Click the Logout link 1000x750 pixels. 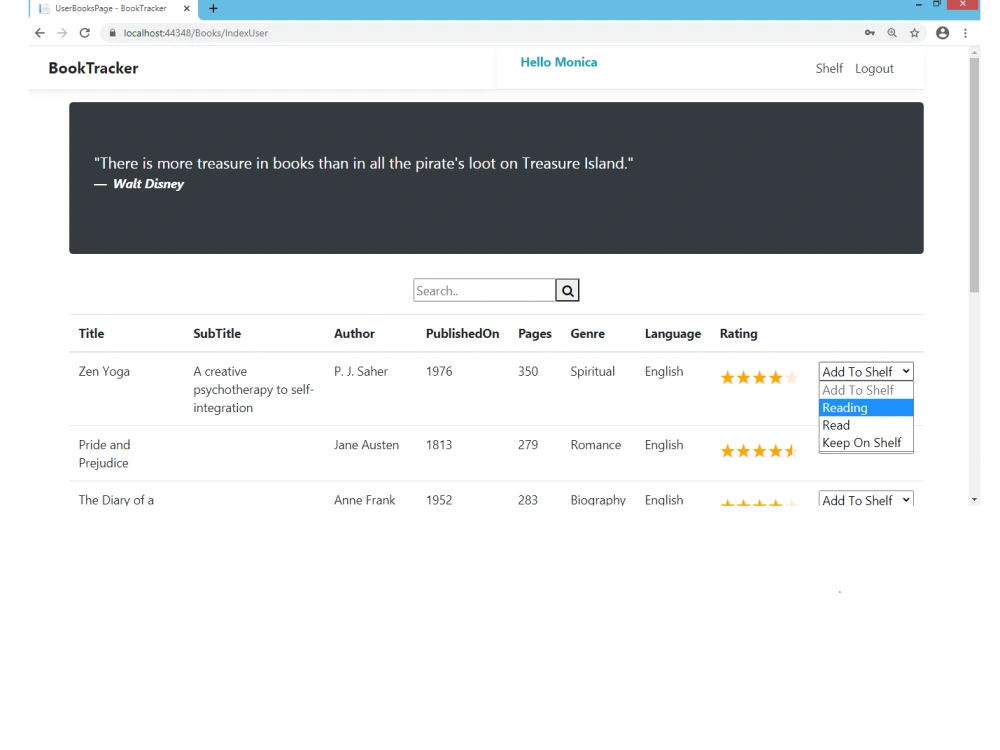click(x=874, y=68)
